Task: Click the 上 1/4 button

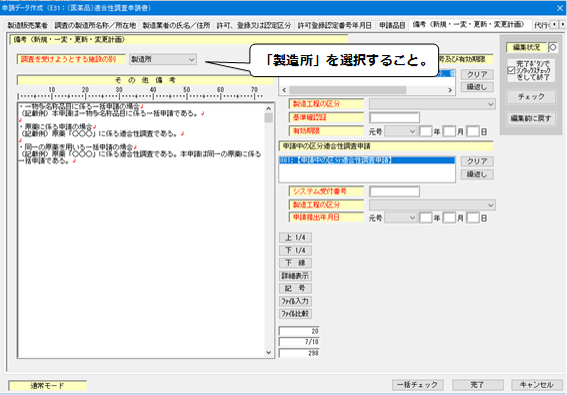Action: 295,238
